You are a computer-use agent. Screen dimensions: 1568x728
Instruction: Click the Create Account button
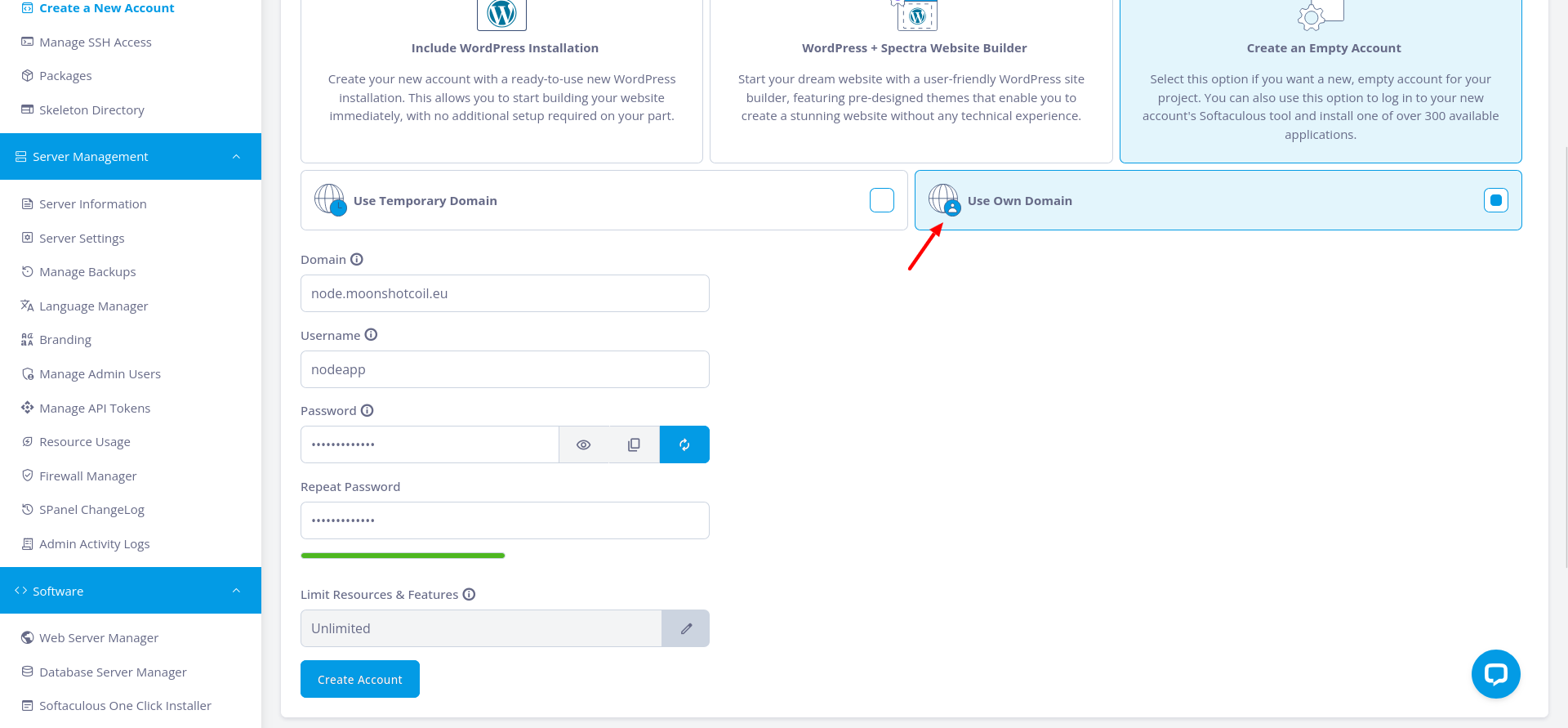[x=360, y=679]
